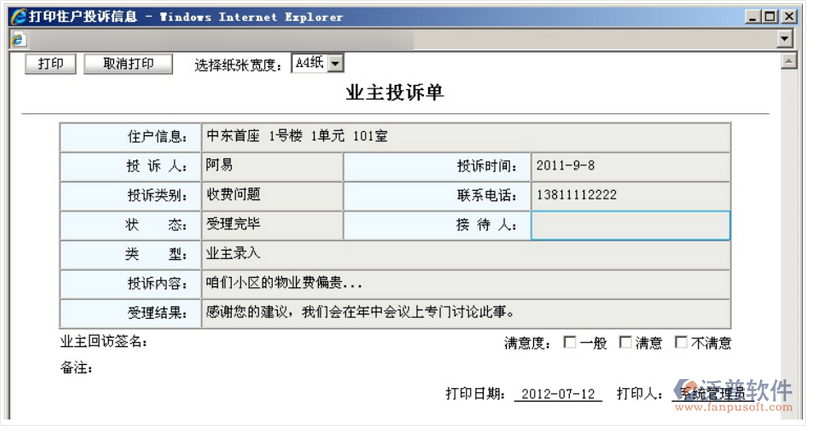The width and height of the screenshot is (818, 431).
Task: Click the 打印日期 label
Action: coord(475,394)
